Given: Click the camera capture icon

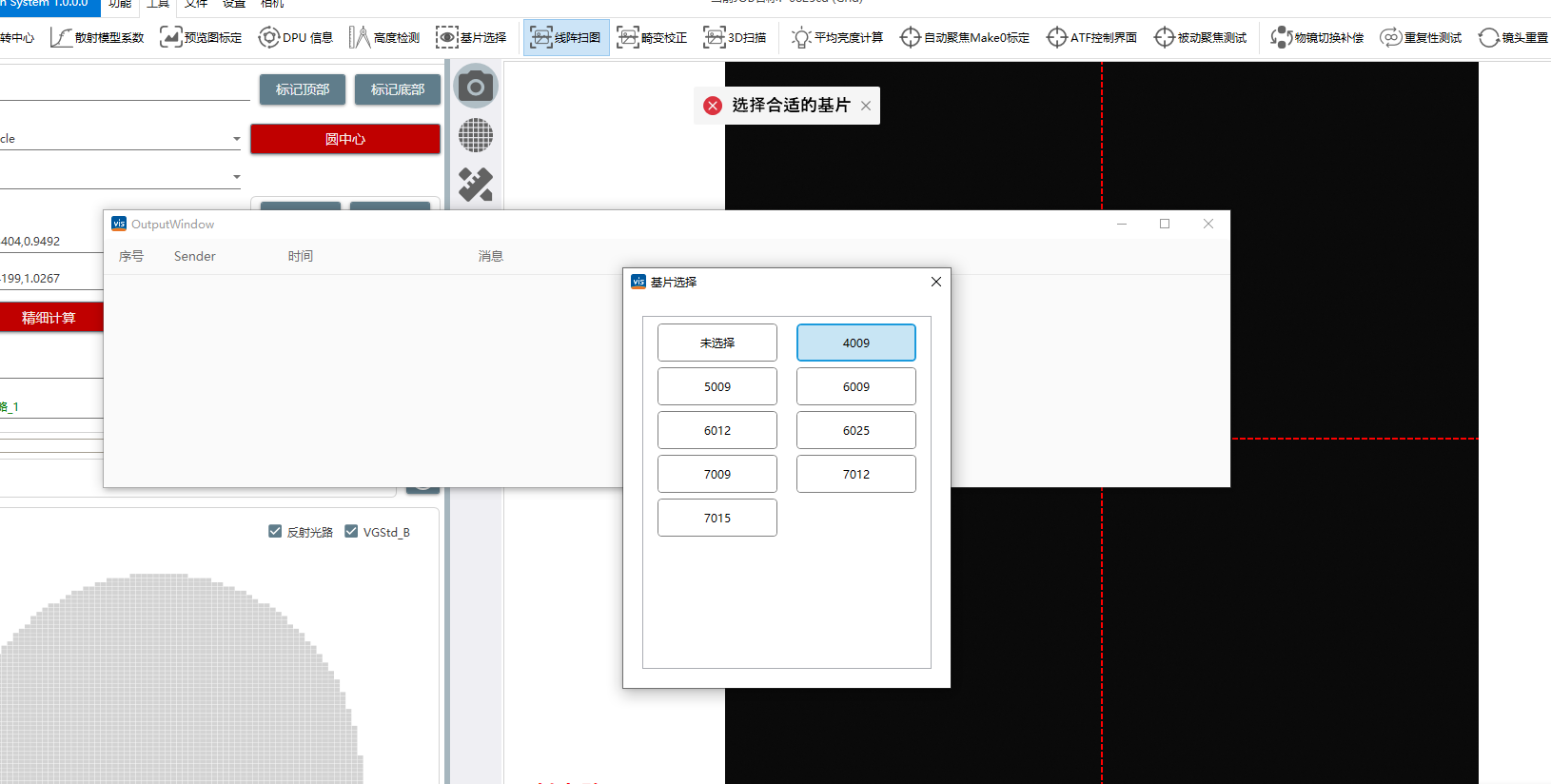Looking at the screenshot, I should pos(476,88).
